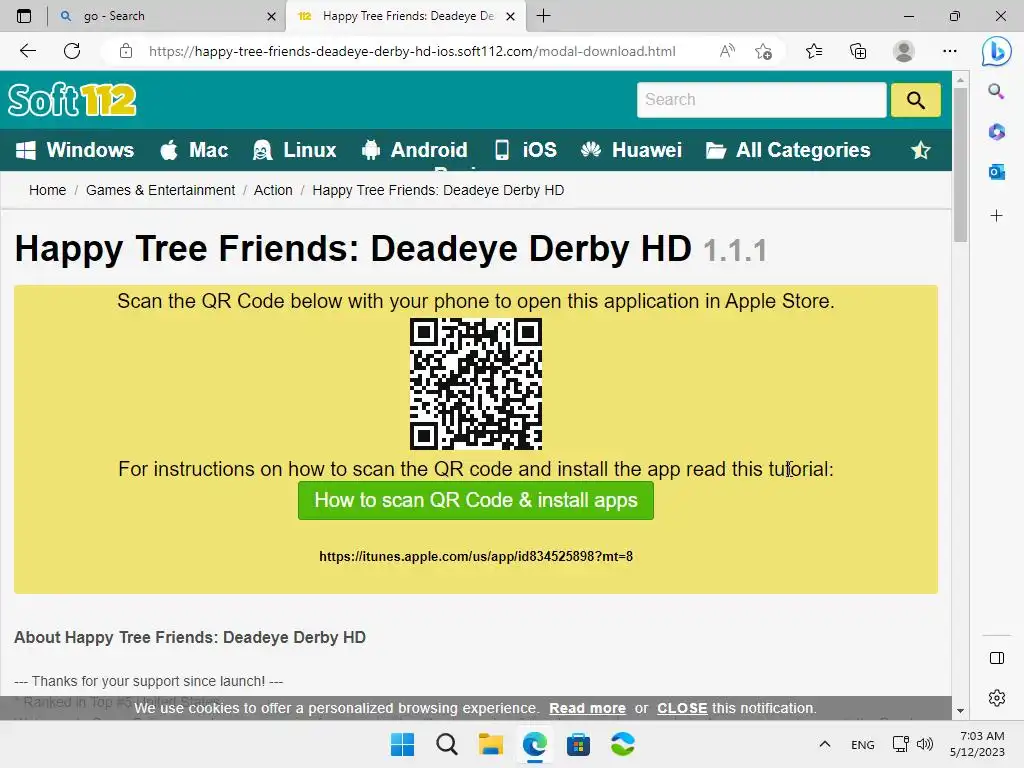The width and height of the screenshot is (1024, 768).
Task: Open volume control in tray
Action: [925, 744]
